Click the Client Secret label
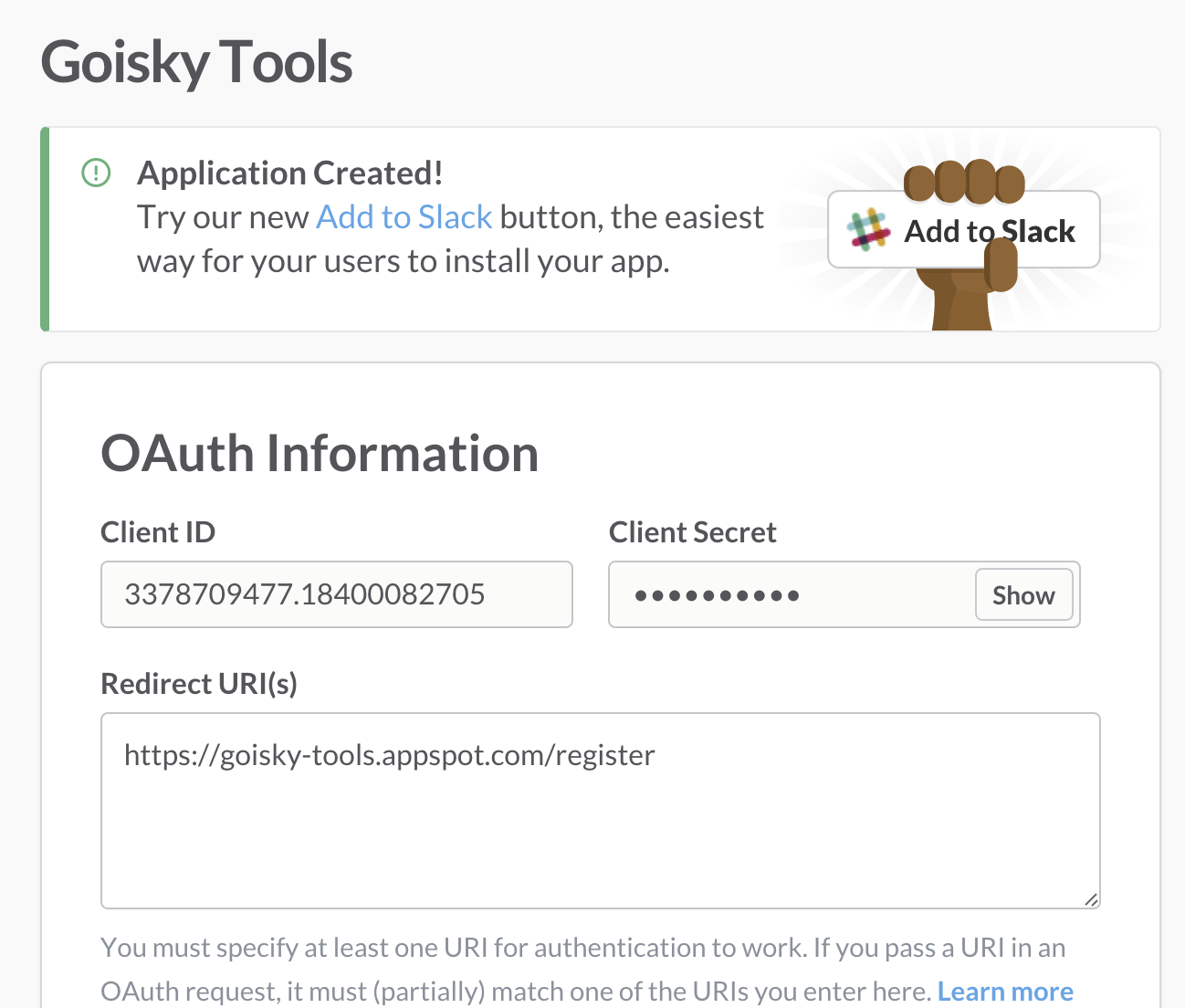 pyautogui.click(x=693, y=532)
